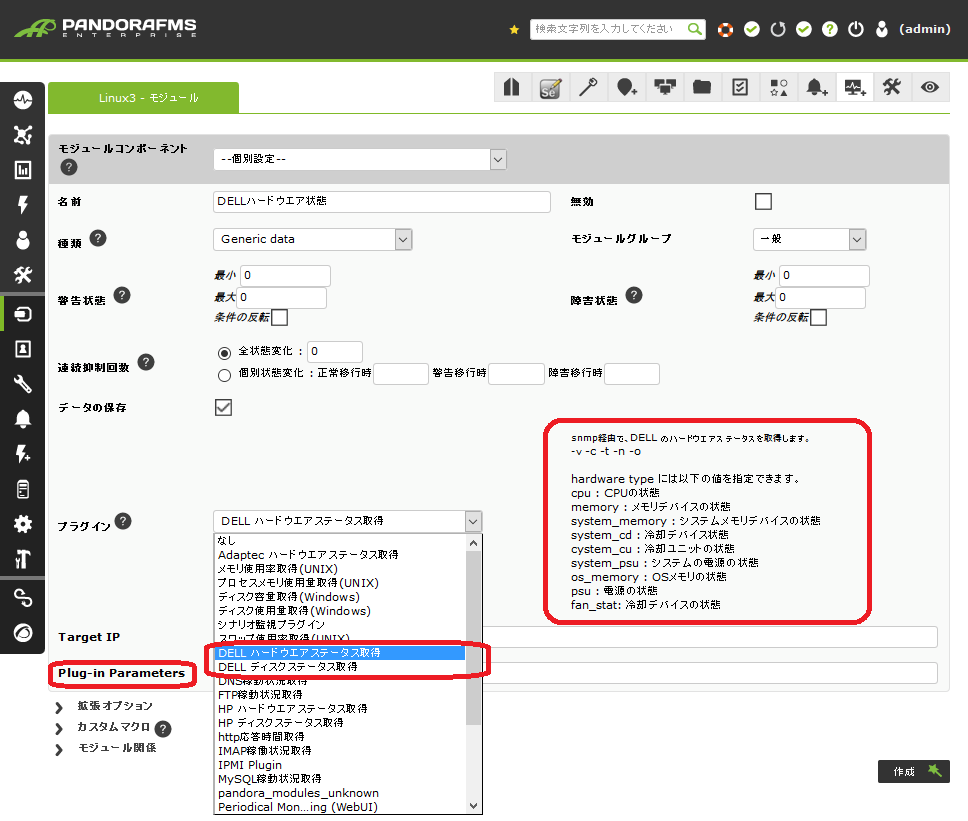This screenshot has height=821, width=968.
Task: Collapse the plugin dropdown arrow
Action: point(473,522)
